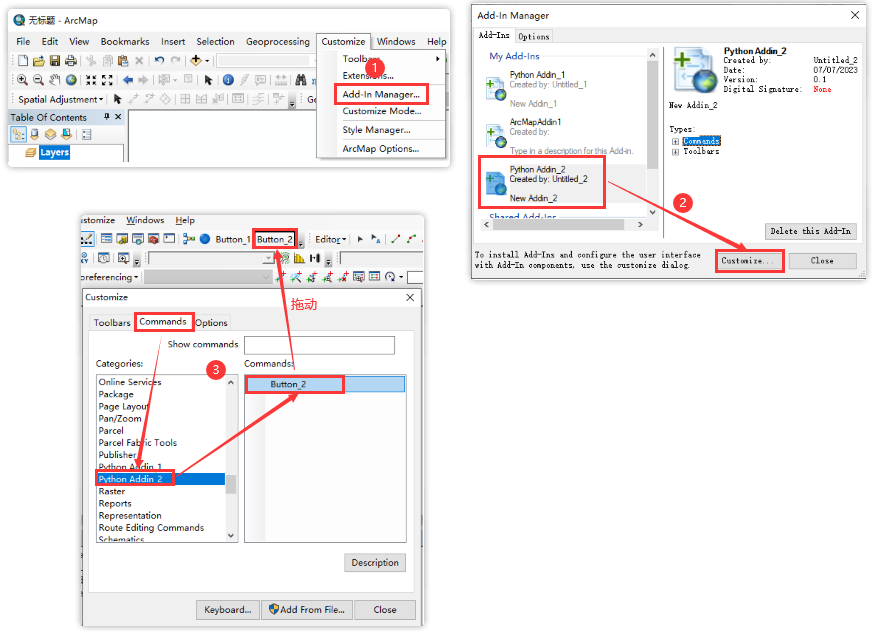Click the Open folder toolbar icon

click(38, 61)
